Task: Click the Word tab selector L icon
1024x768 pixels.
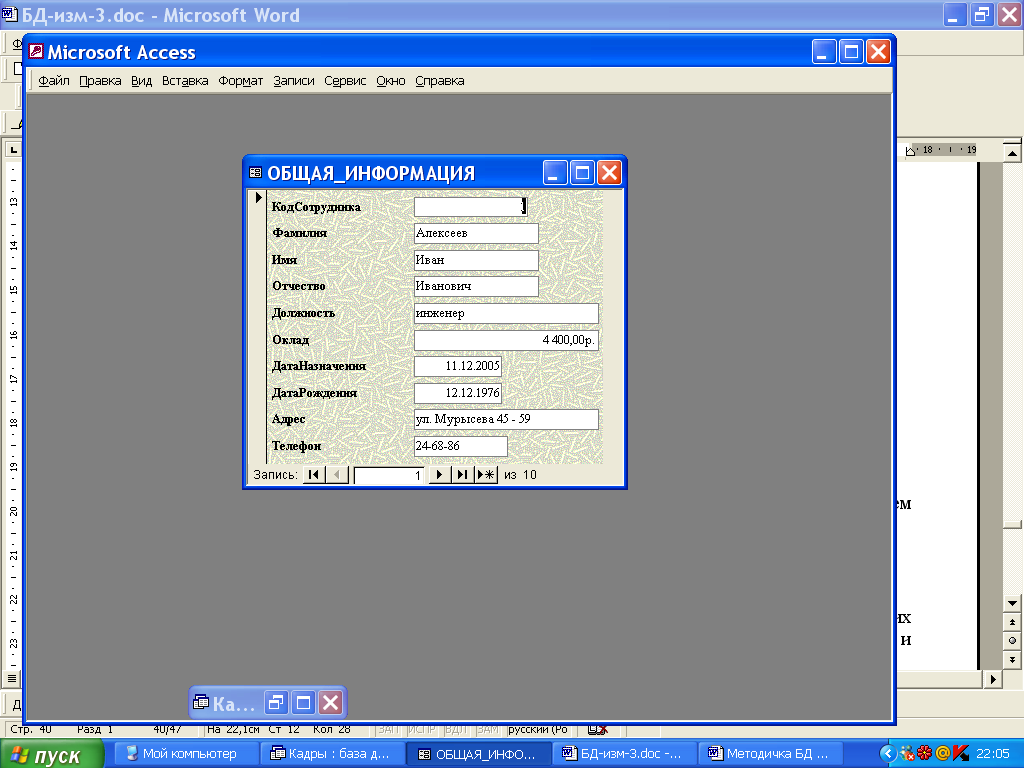Action: 13,150
